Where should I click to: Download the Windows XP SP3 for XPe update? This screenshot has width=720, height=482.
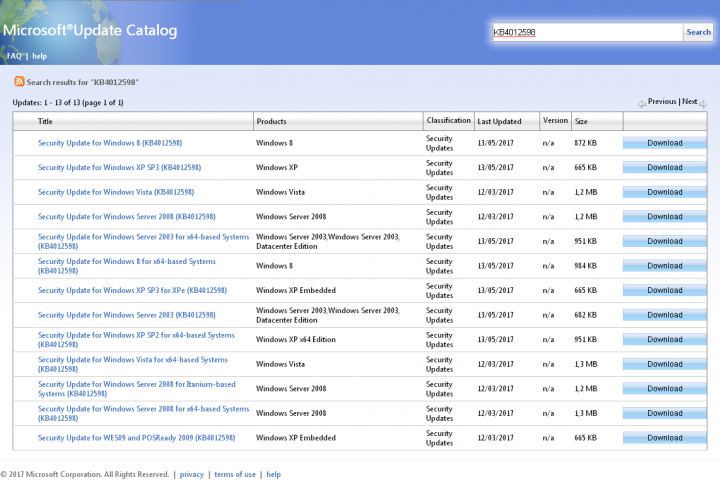pyautogui.click(x=664, y=290)
